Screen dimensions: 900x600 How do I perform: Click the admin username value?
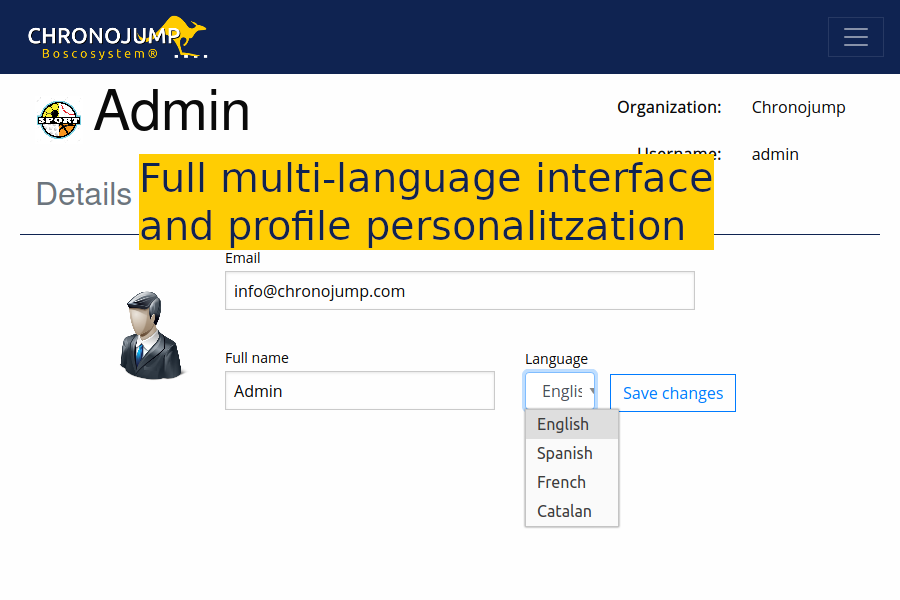(775, 154)
